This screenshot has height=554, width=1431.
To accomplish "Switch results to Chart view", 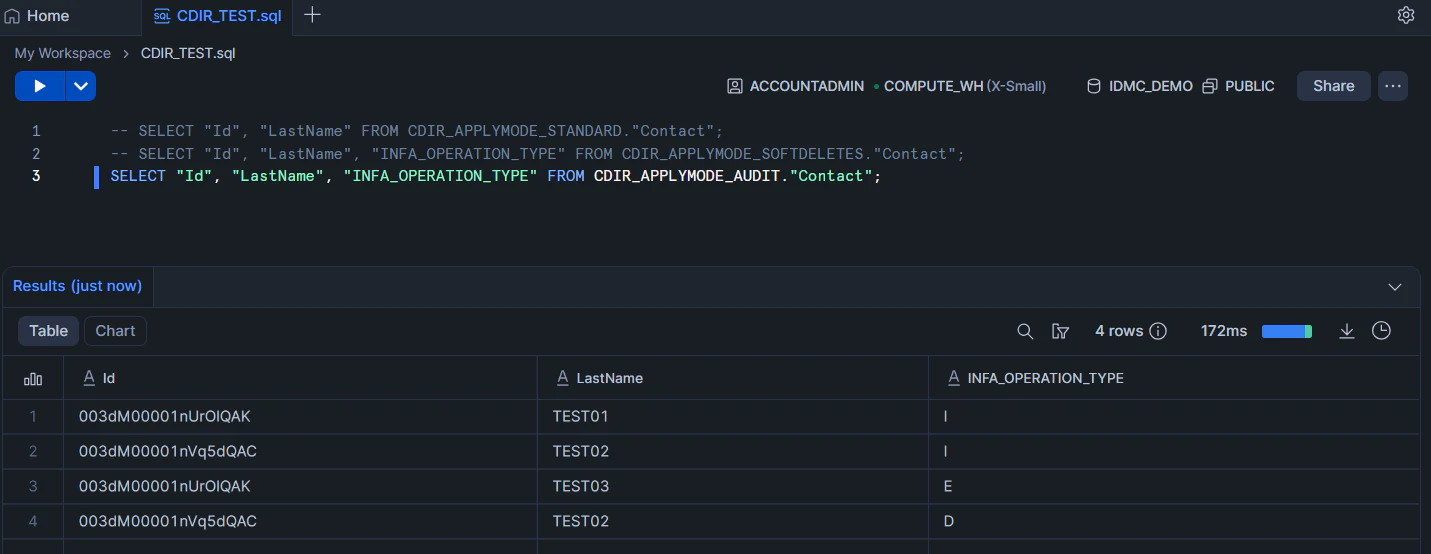I will click(x=115, y=331).
